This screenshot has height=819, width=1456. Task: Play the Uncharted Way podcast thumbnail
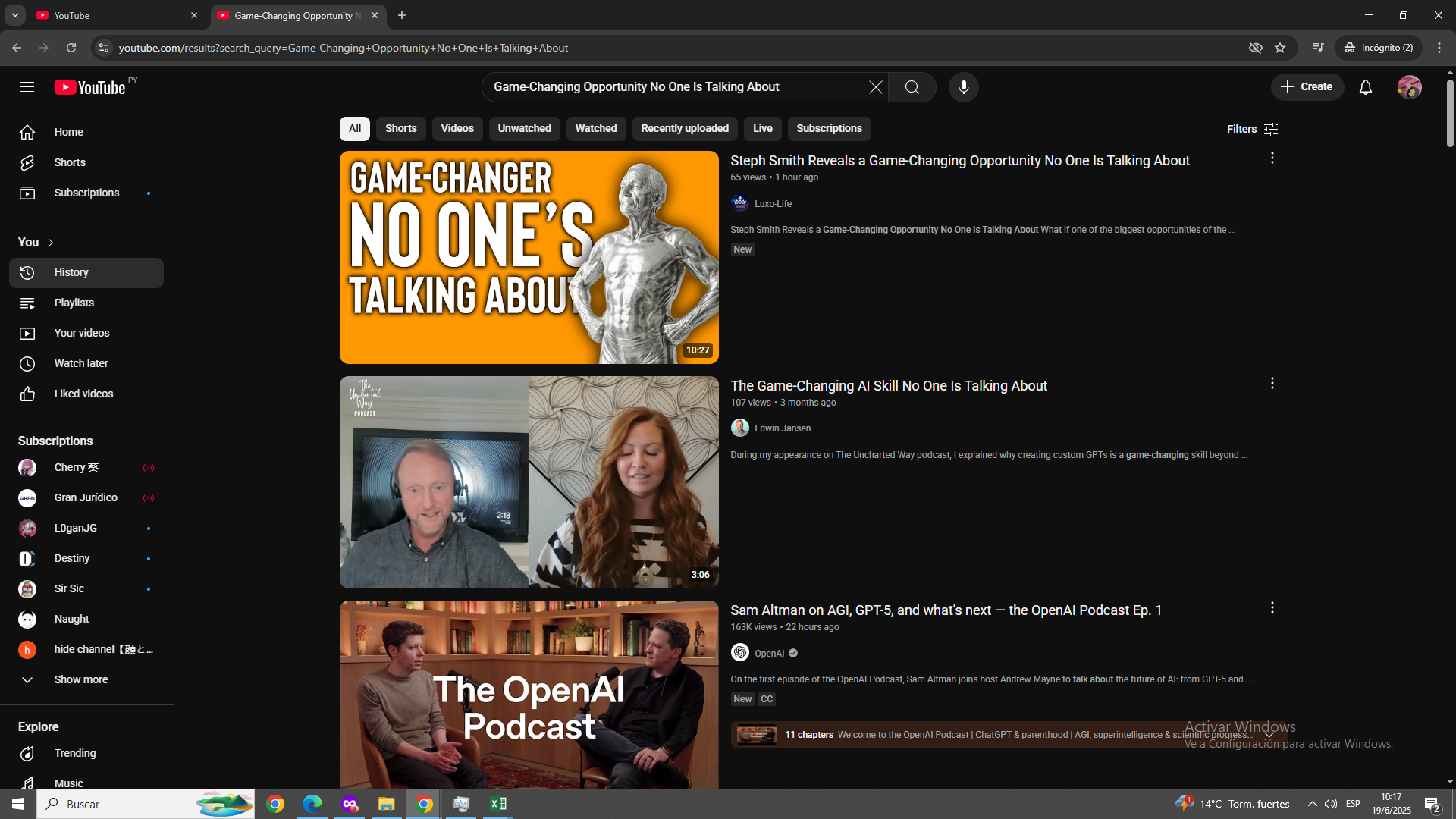point(529,482)
